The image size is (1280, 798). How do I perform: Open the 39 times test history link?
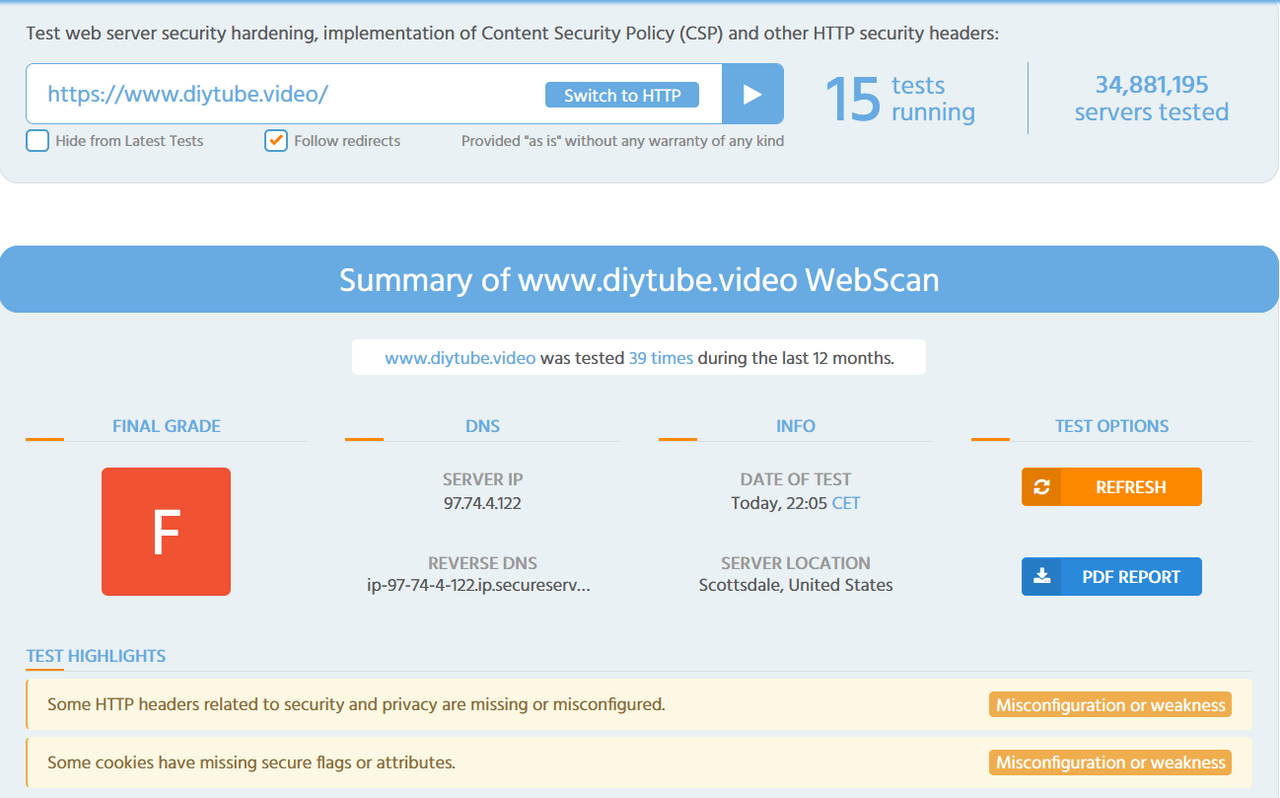(661, 358)
